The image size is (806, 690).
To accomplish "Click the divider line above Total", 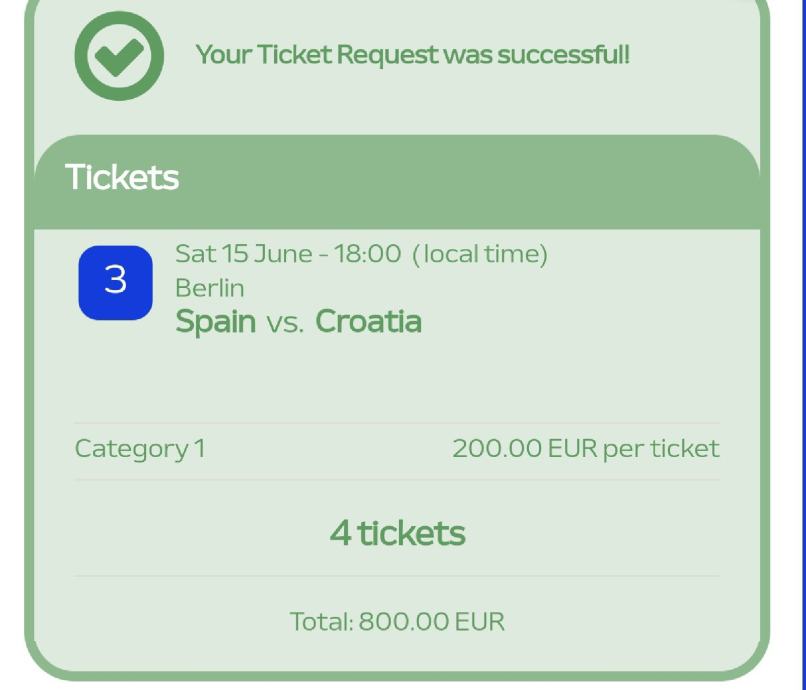I will click(x=397, y=576).
